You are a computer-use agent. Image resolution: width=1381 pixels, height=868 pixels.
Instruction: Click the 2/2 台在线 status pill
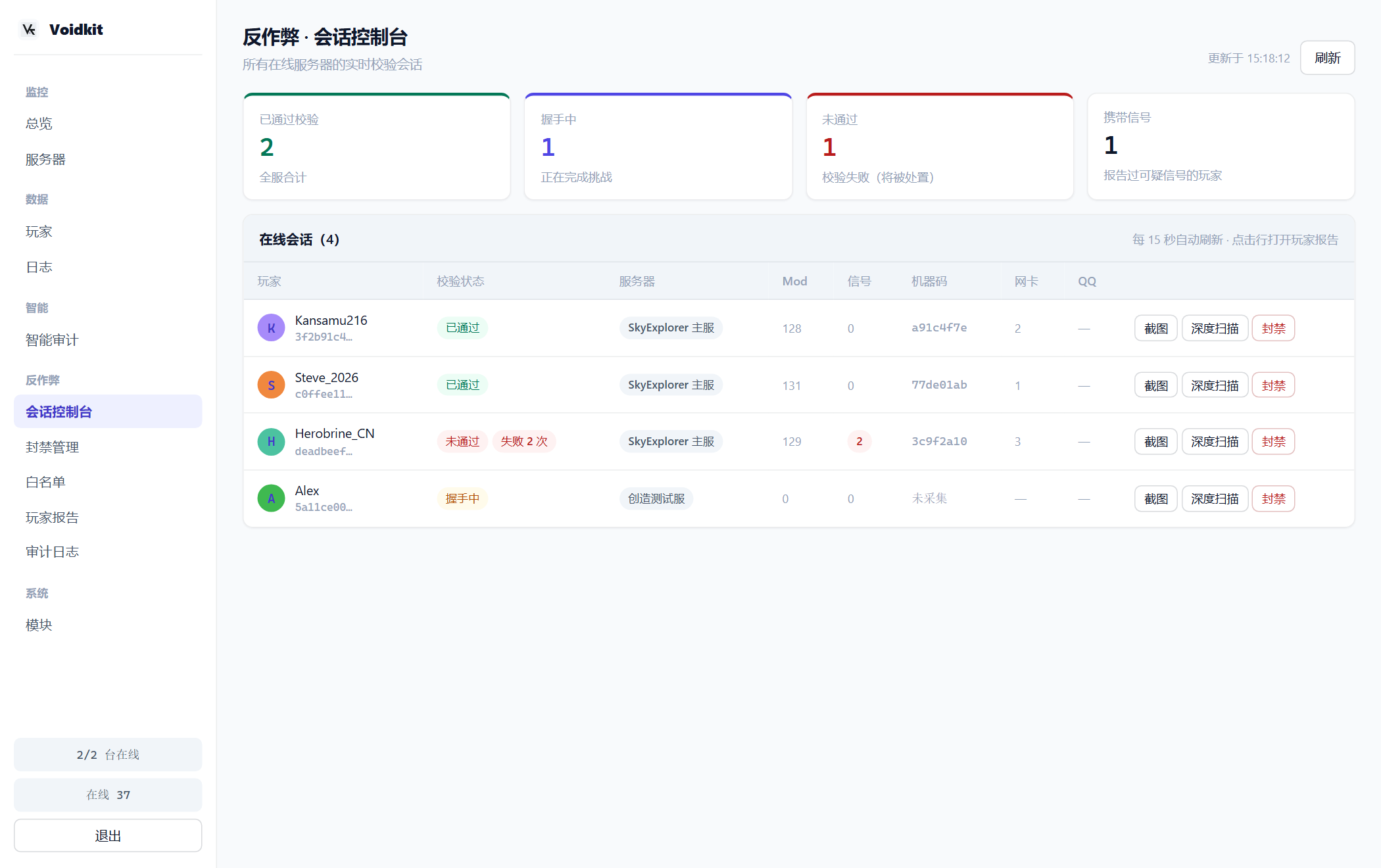[108, 754]
